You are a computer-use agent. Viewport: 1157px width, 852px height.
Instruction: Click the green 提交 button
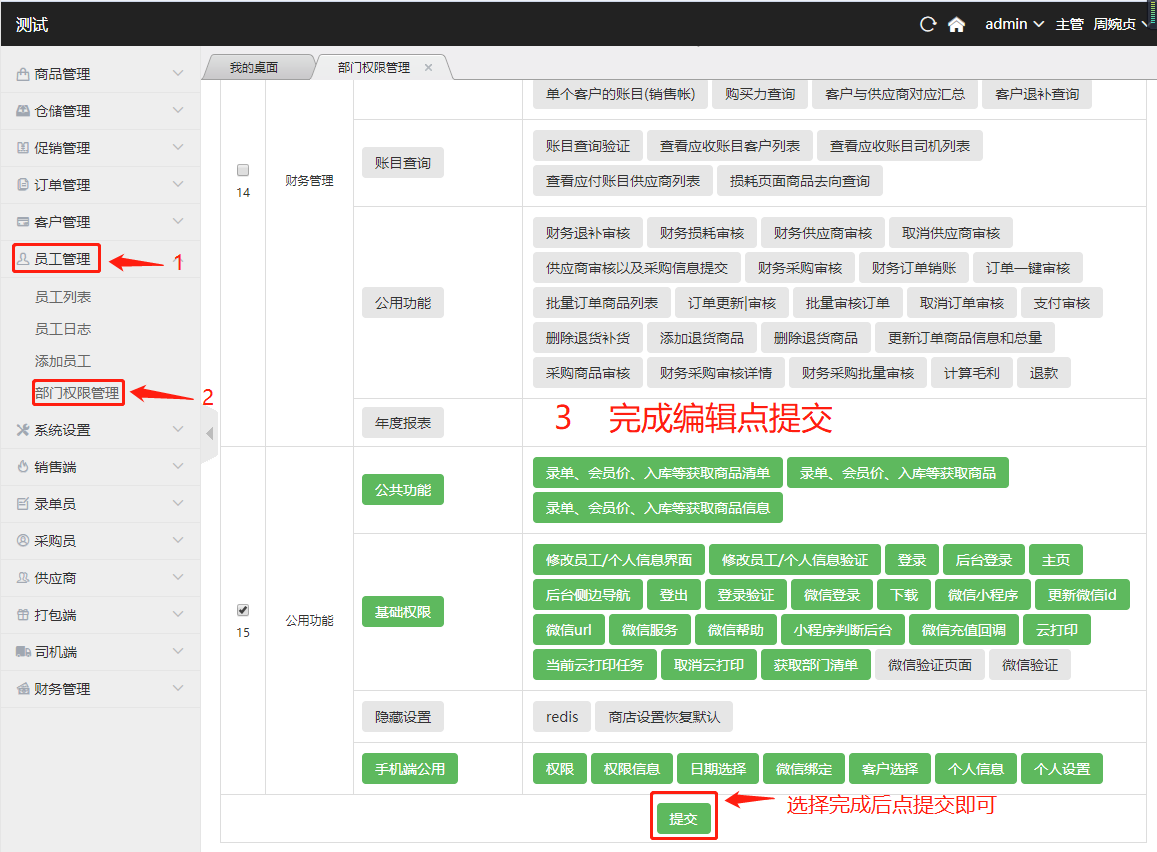pyautogui.click(x=684, y=819)
